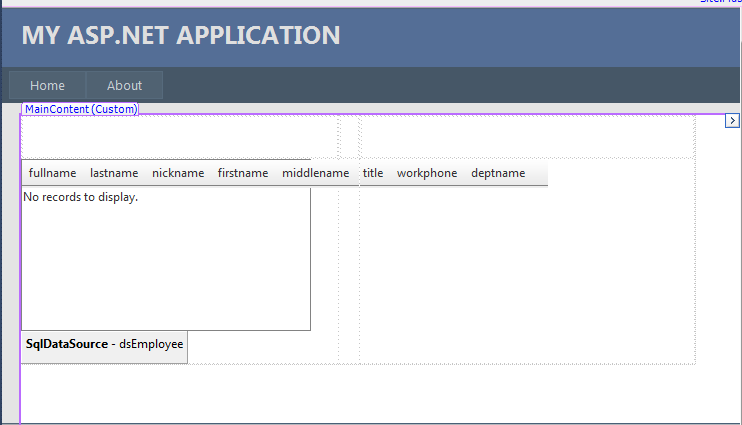
Task: Click the nickname column header
Action: [178, 173]
